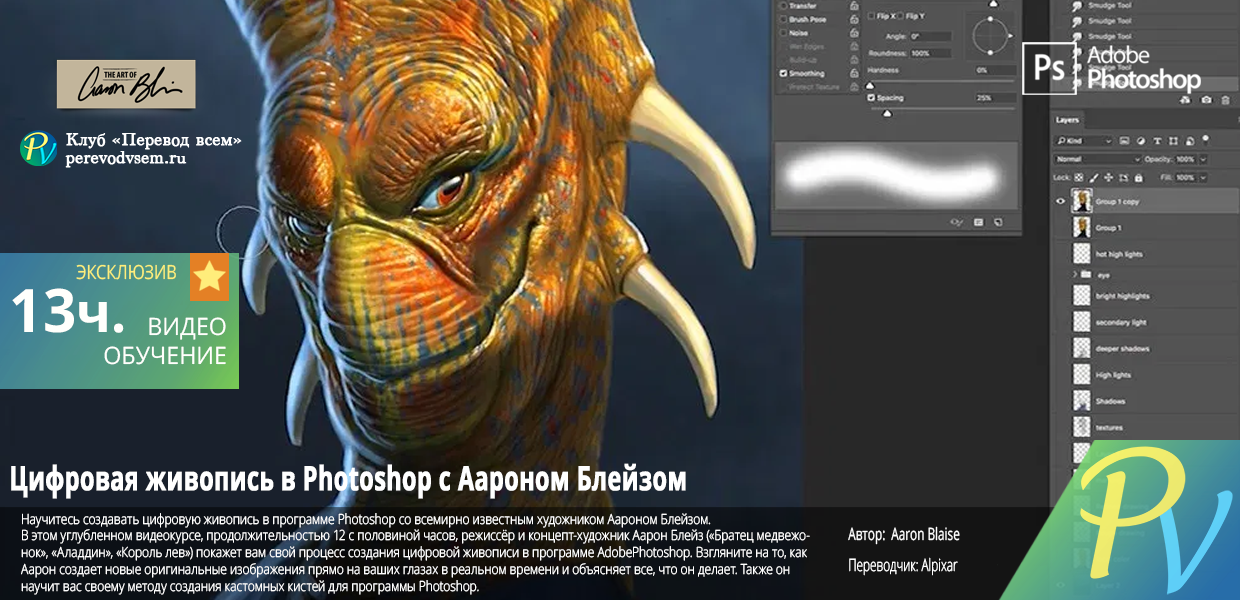Click the Group 1 copy layer thumbnail
The image size is (1240, 600).
(1081, 201)
